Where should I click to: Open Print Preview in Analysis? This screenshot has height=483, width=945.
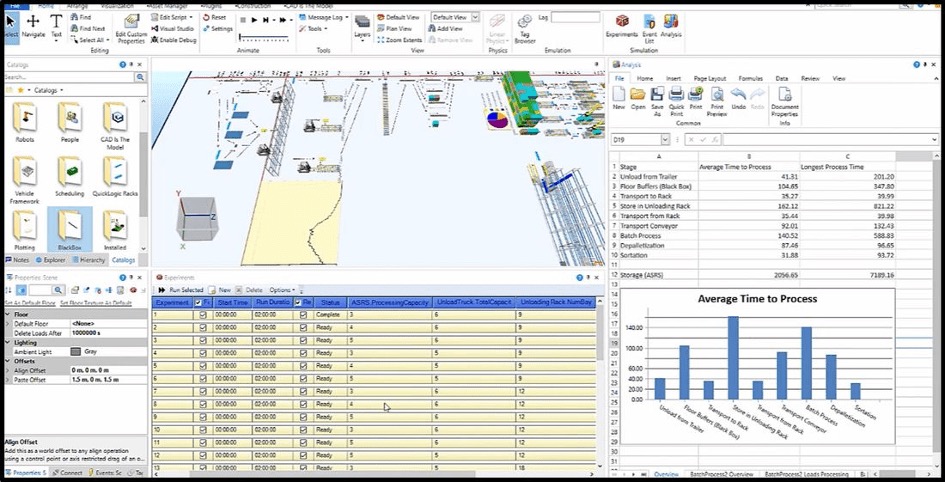click(717, 101)
